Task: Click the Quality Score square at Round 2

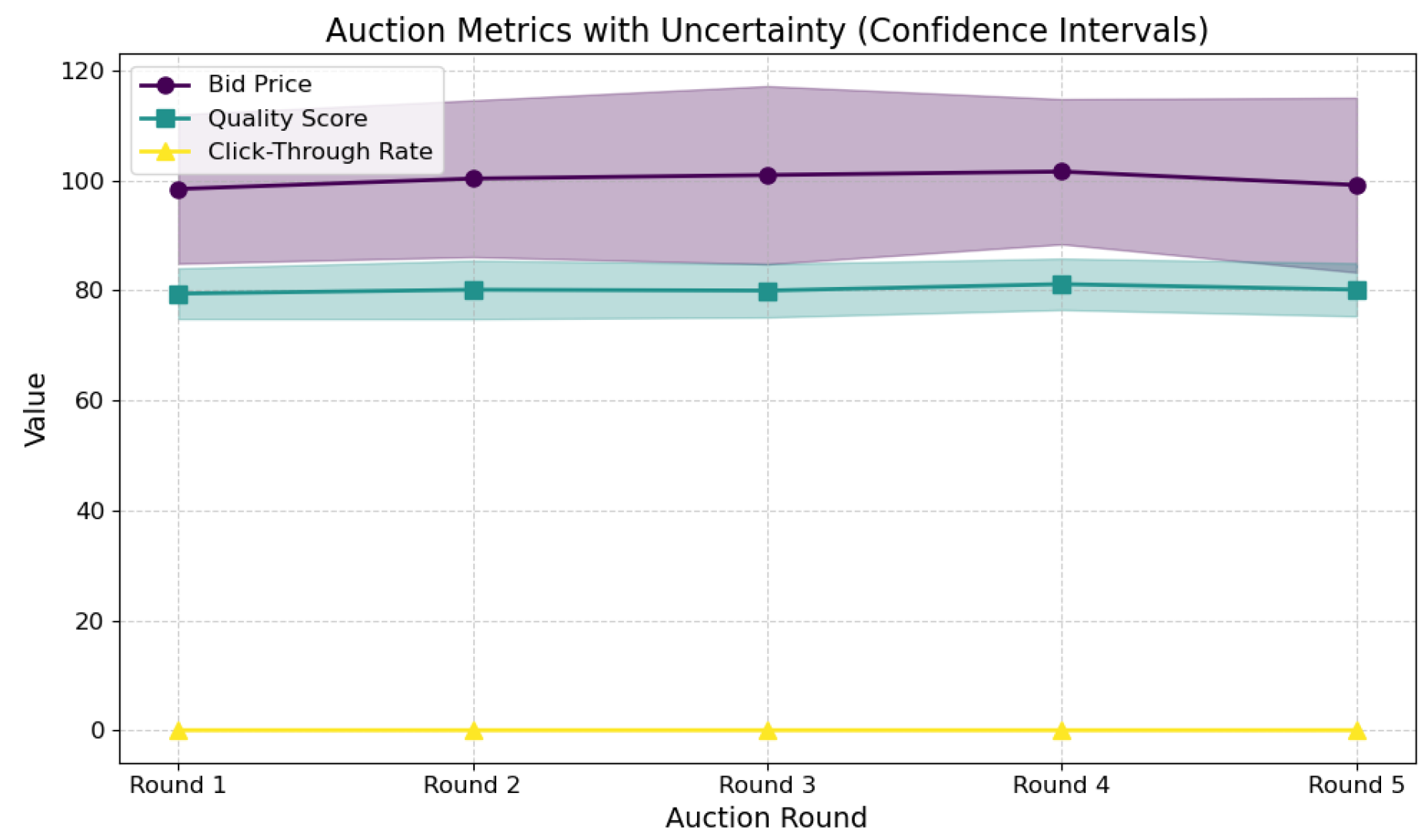Action: [x=474, y=290]
